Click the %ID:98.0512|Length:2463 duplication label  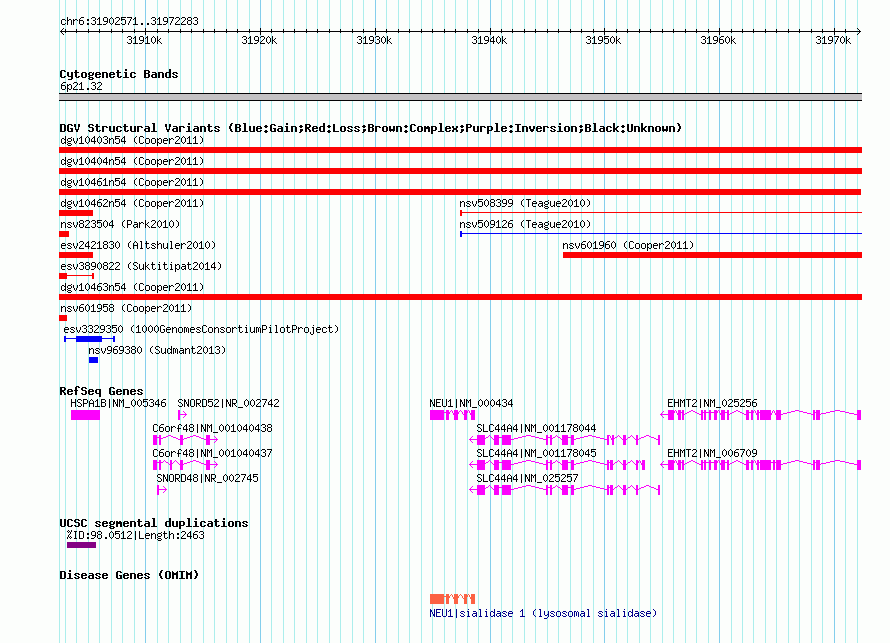coord(135,535)
